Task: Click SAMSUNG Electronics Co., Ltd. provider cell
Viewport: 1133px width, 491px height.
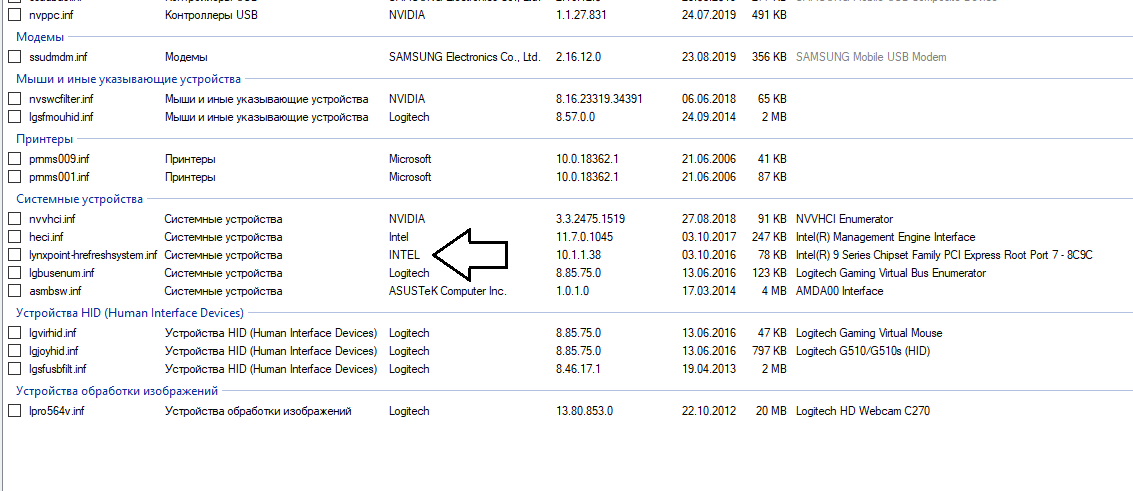Action: pos(464,56)
